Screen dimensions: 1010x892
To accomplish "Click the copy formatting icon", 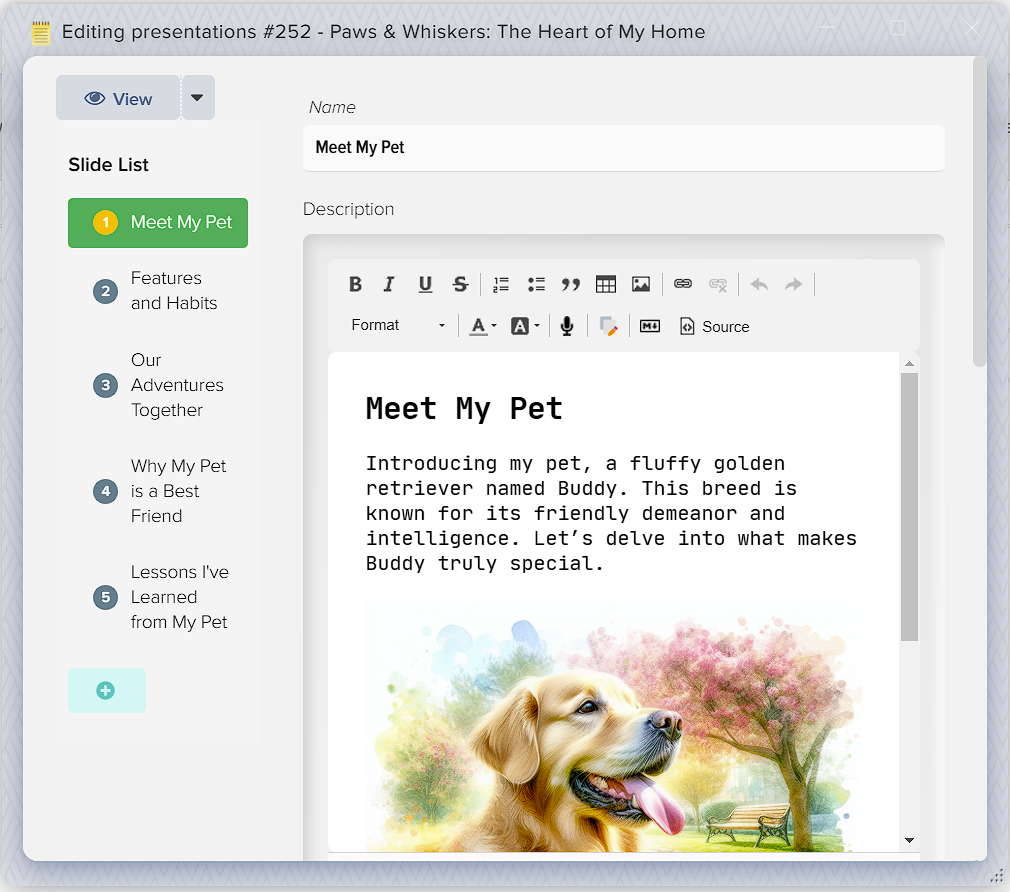I will (608, 326).
